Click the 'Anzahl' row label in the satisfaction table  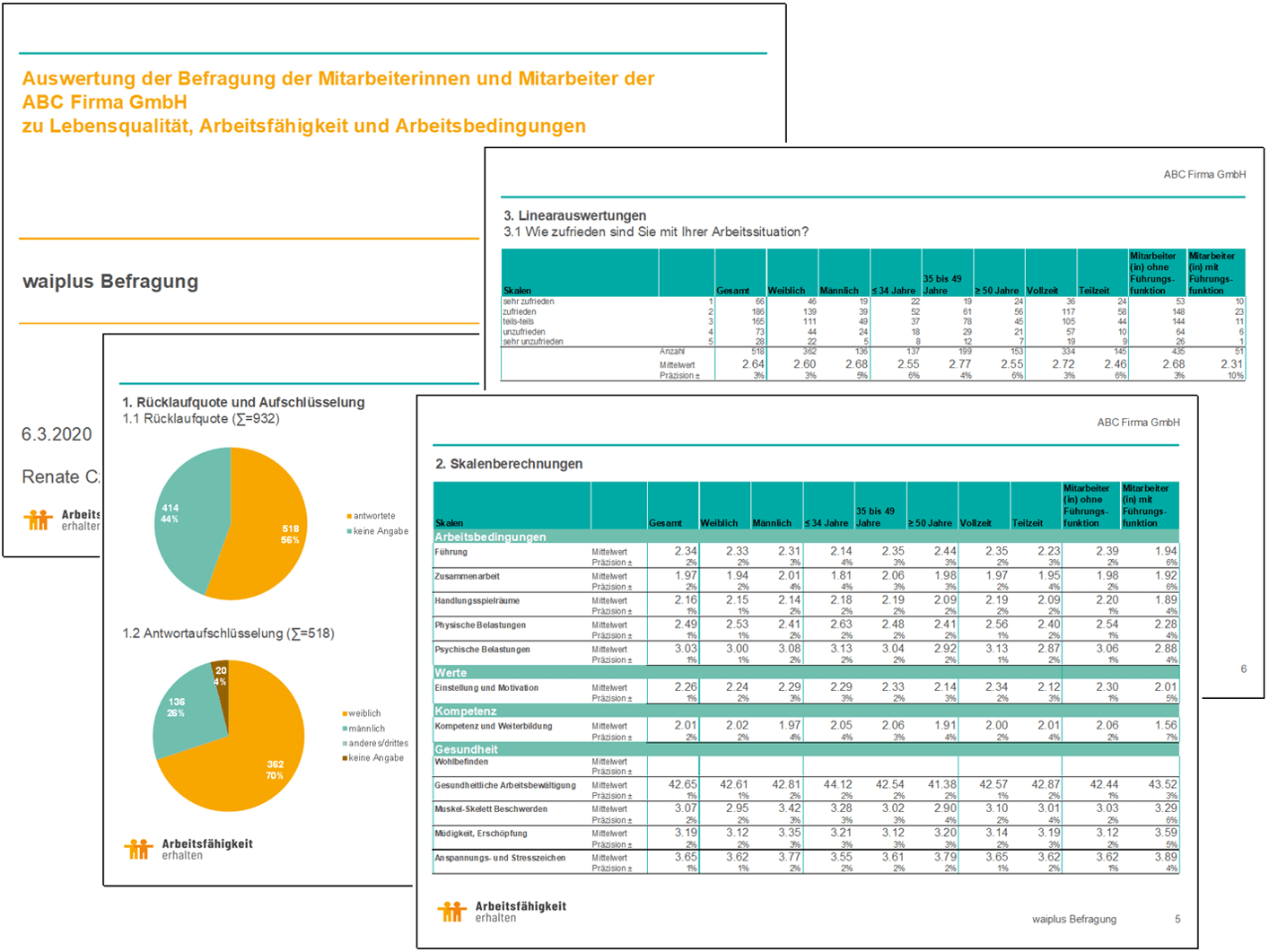coord(672,352)
